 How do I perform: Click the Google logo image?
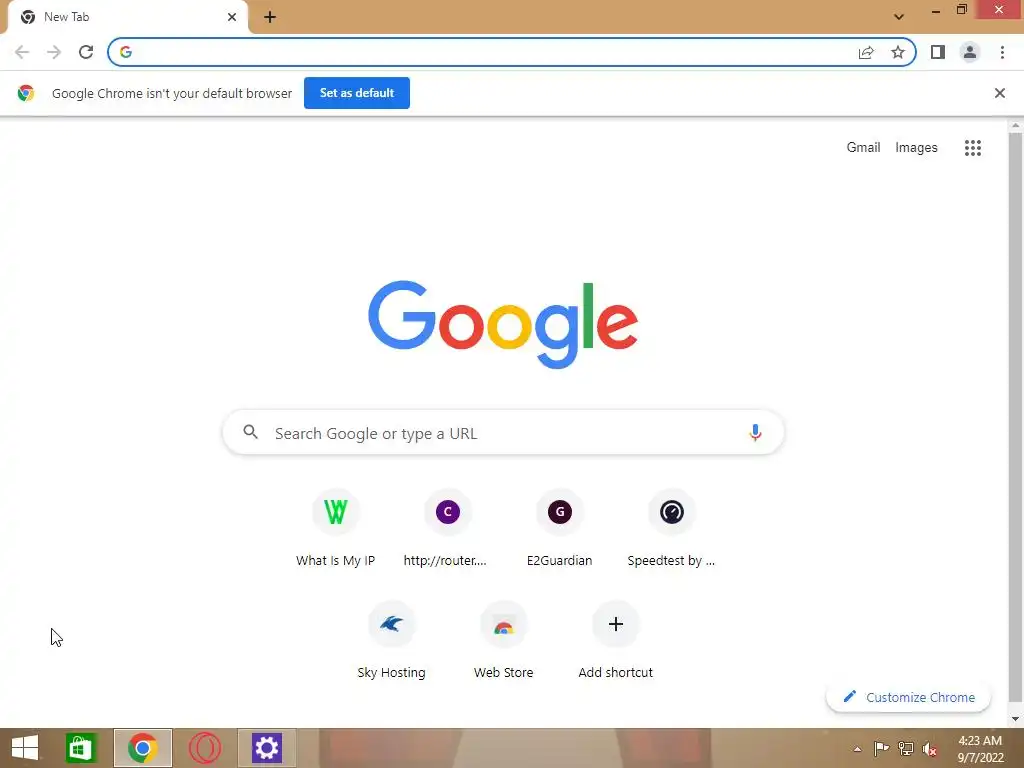[x=503, y=325]
